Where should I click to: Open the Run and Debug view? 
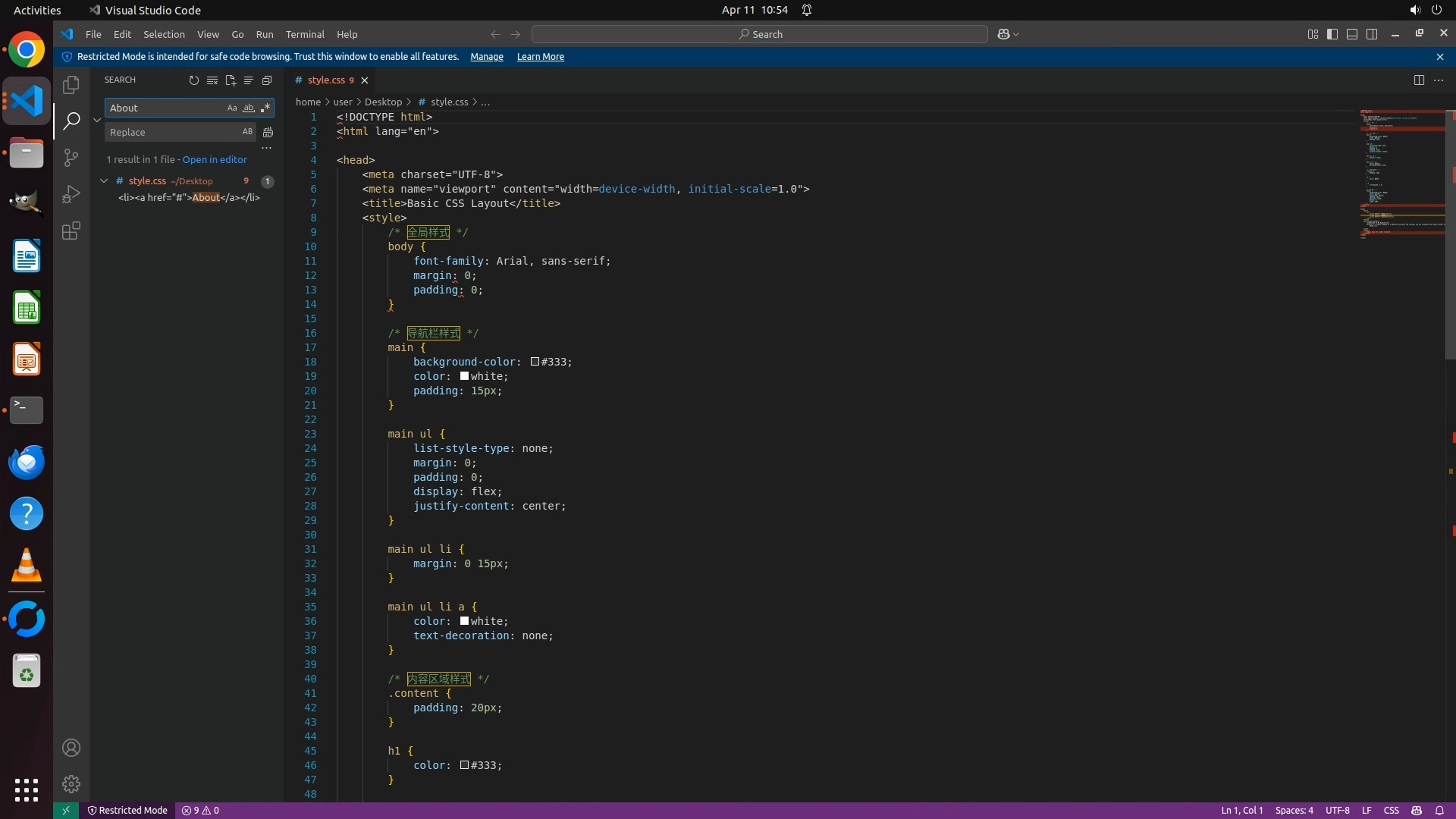coord(71,195)
